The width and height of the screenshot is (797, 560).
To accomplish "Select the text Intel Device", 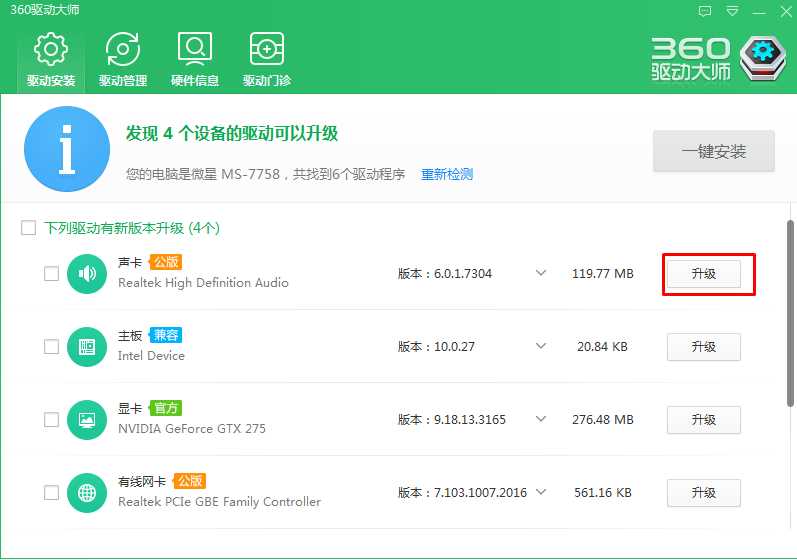I will point(151,356).
